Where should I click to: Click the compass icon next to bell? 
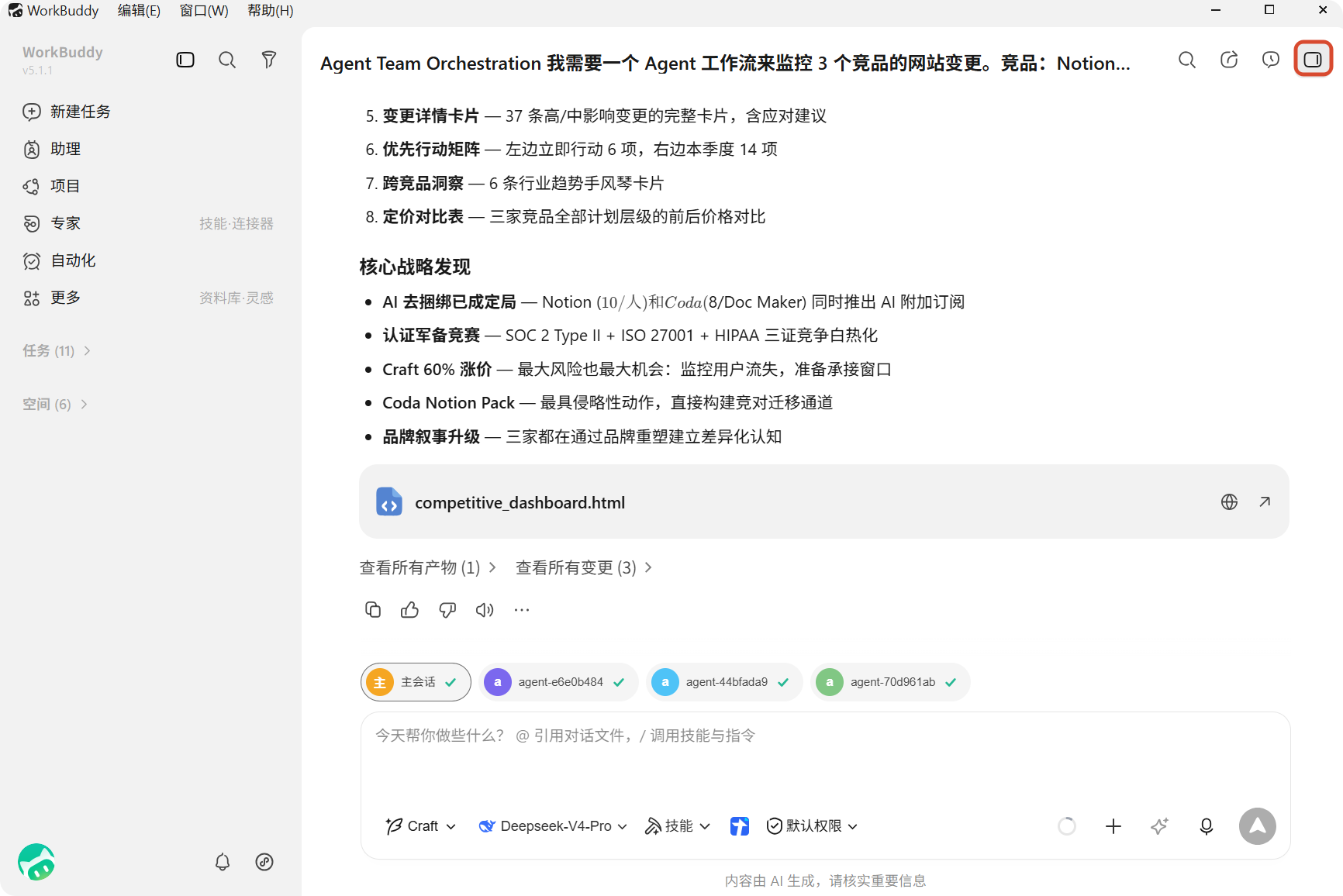pos(264,862)
